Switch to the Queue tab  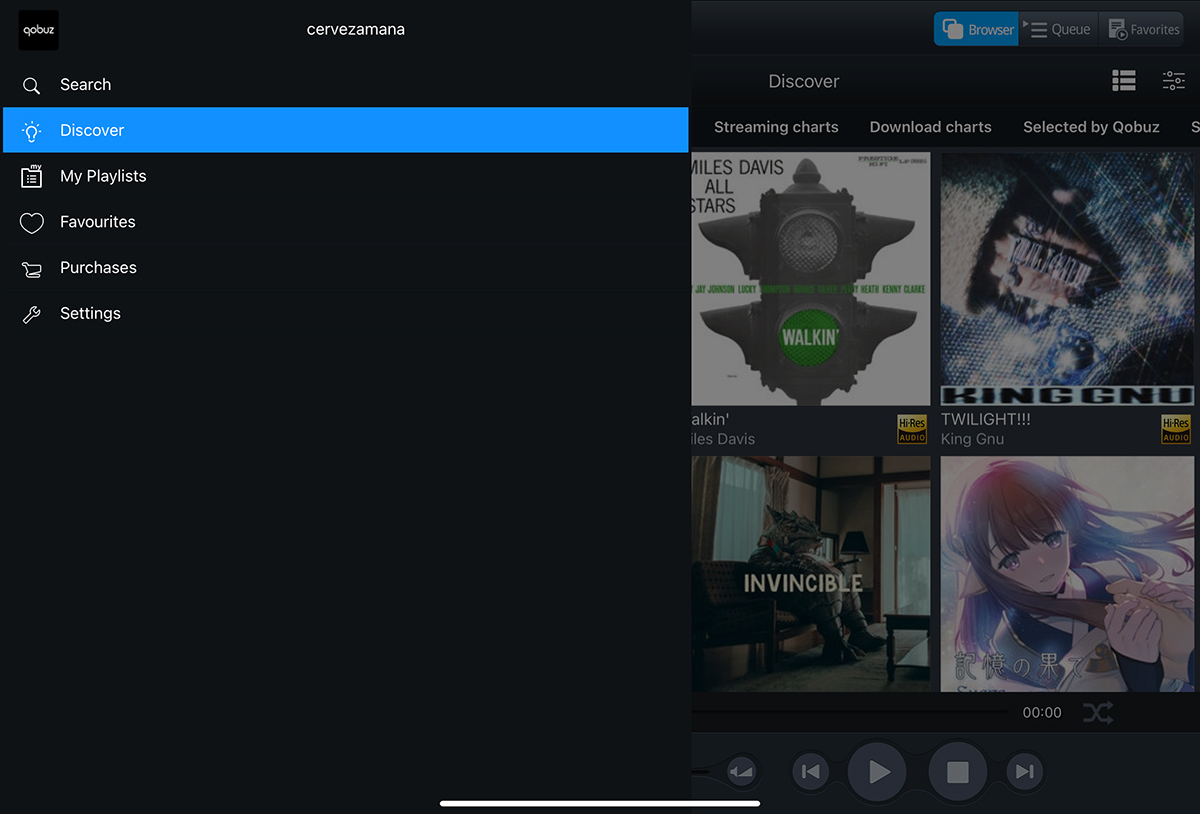pos(1058,30)
